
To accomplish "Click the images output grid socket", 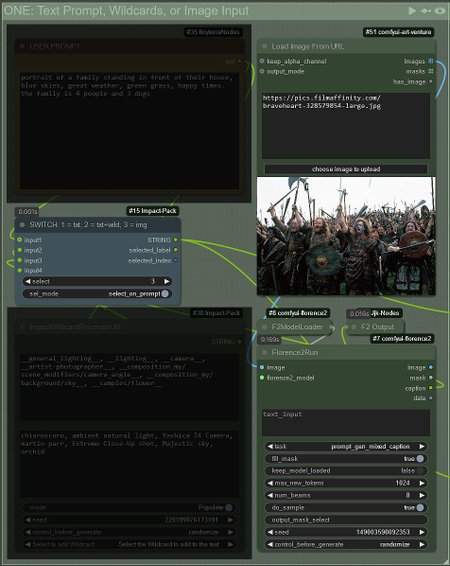I will [431, 61].
